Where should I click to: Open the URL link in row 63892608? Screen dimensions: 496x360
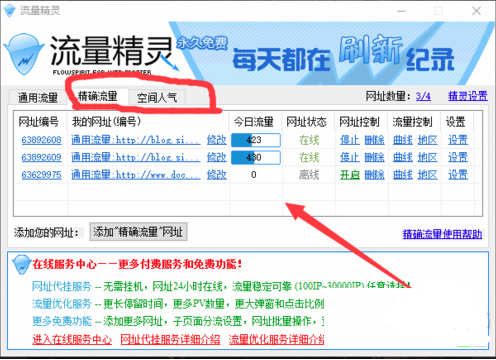136,140
